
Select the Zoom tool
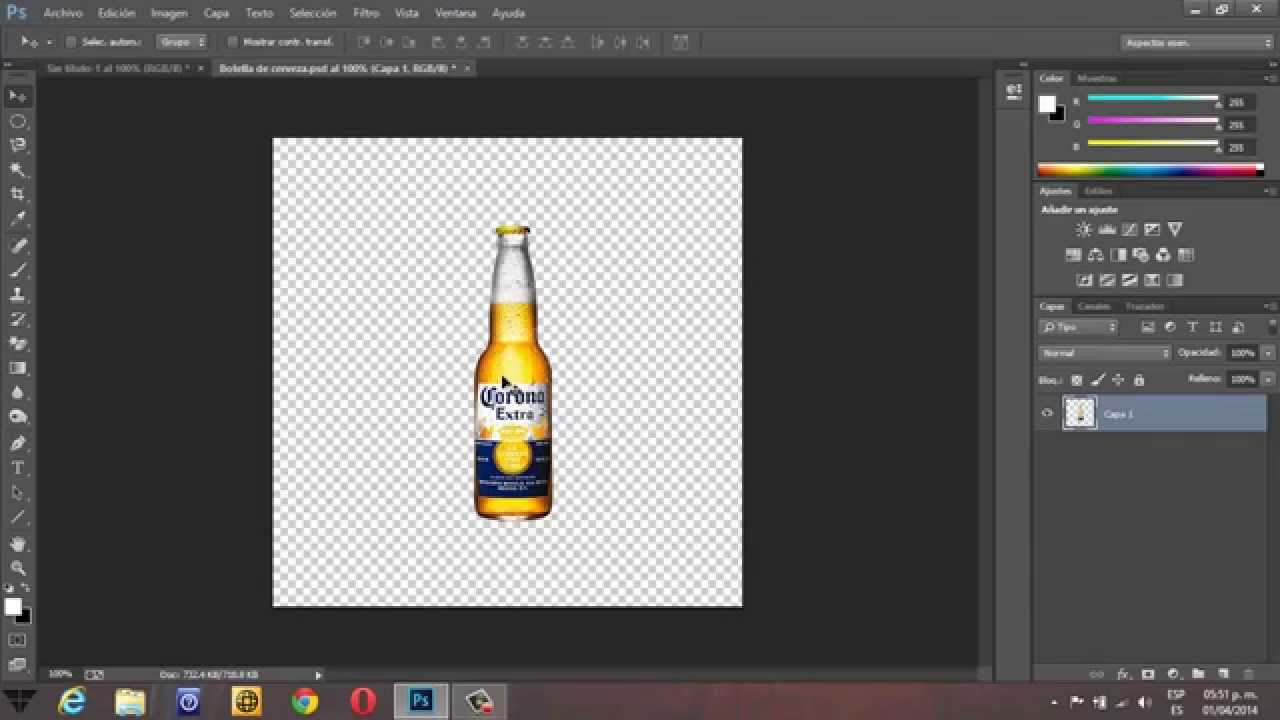click(18, 568)
